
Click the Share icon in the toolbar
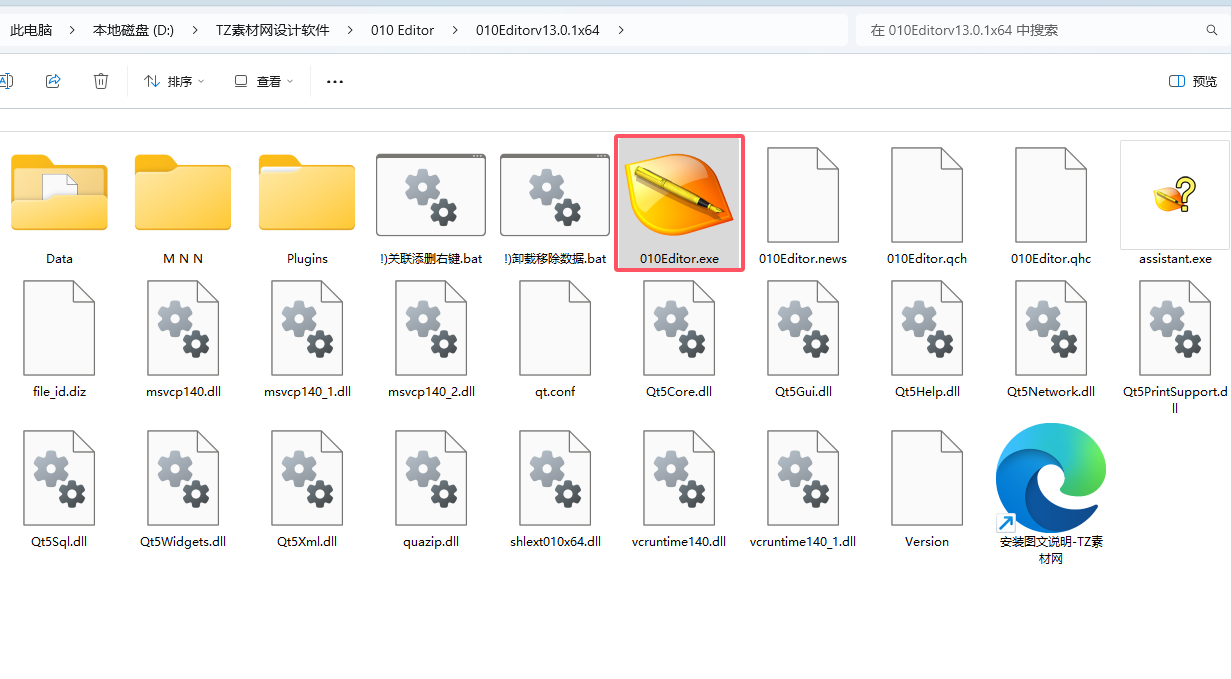(x=54, y=81)
